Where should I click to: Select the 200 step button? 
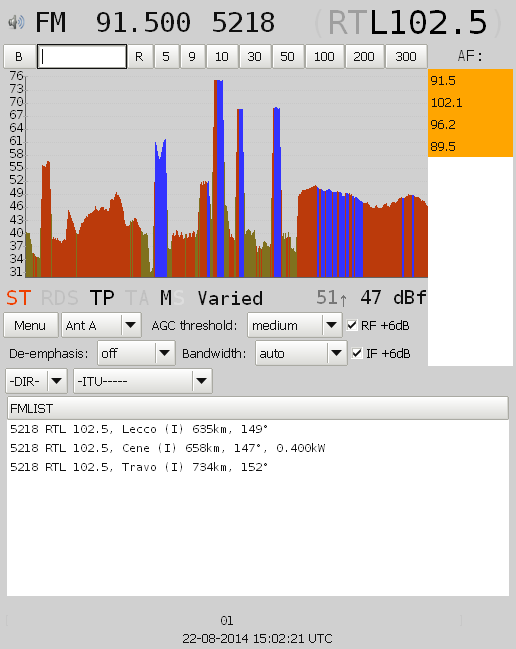pos(364,56)
